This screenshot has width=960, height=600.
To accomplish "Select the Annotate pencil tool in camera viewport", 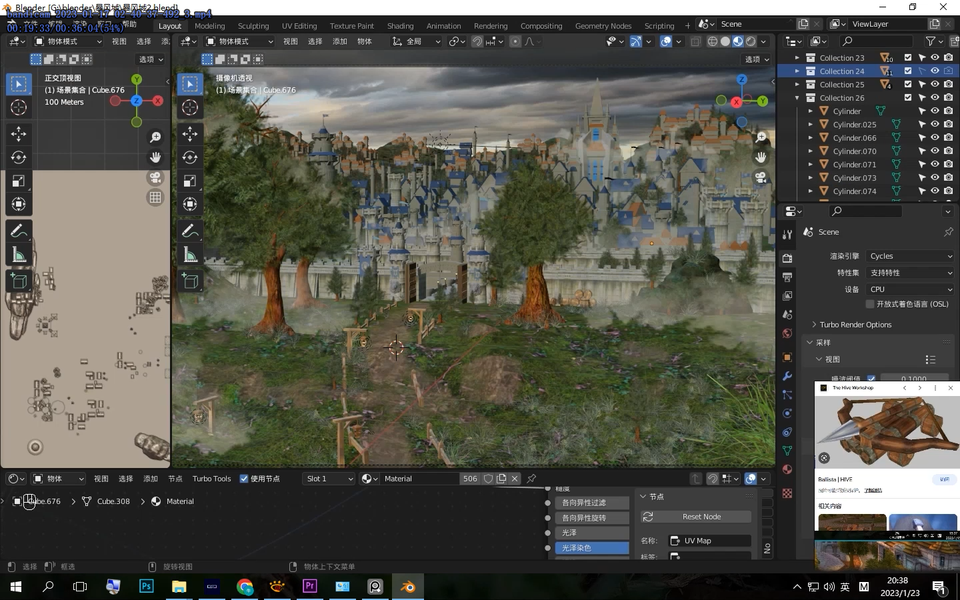I will click(x=190, y=230).
